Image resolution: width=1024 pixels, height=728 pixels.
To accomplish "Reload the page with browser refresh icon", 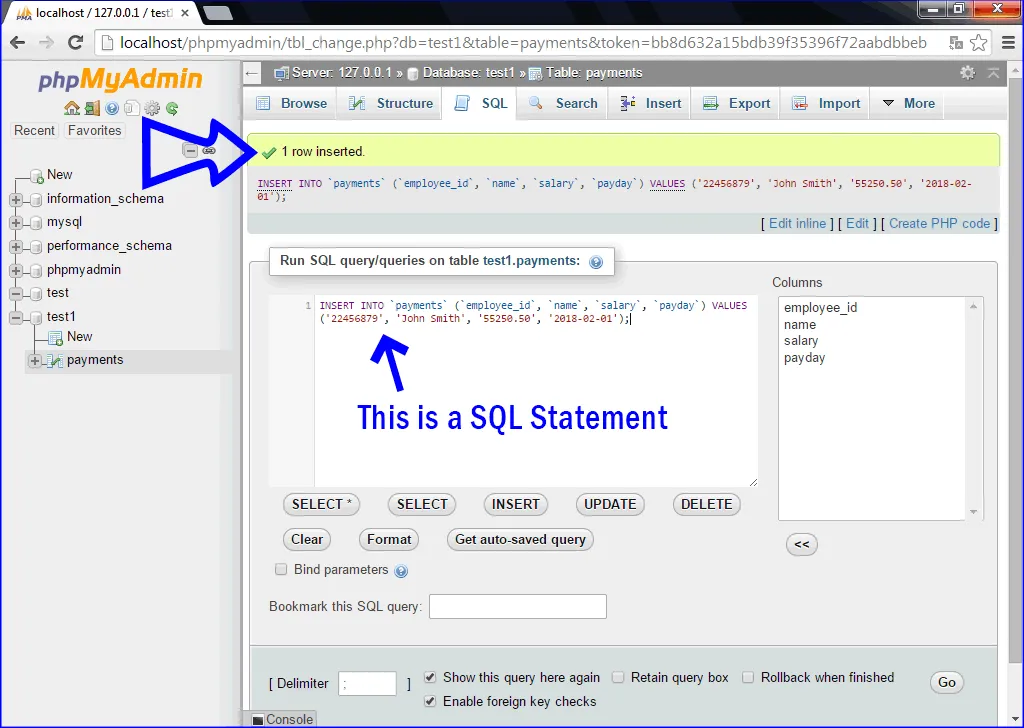I will click(76, 42).
